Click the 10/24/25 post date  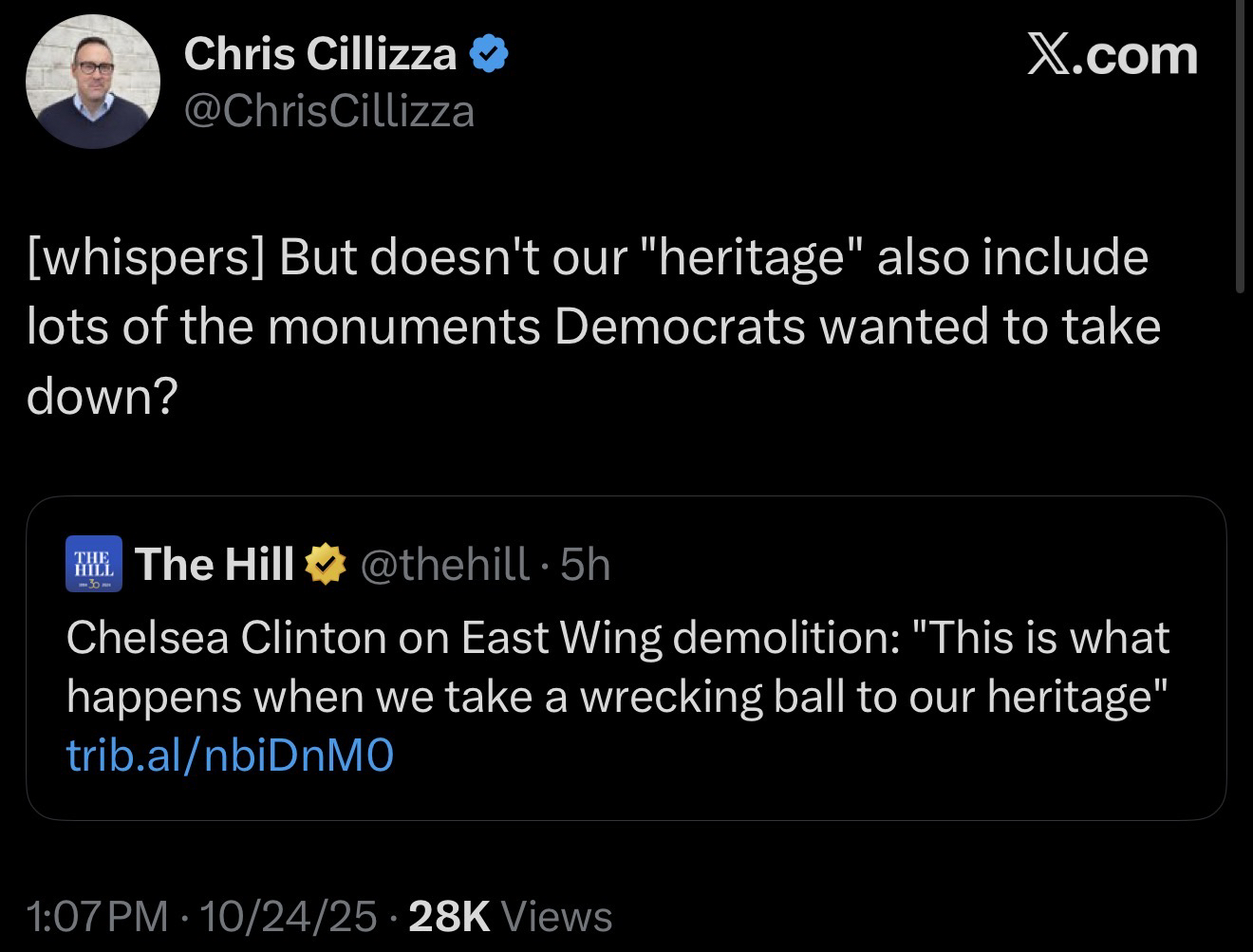tap(289, 917)
